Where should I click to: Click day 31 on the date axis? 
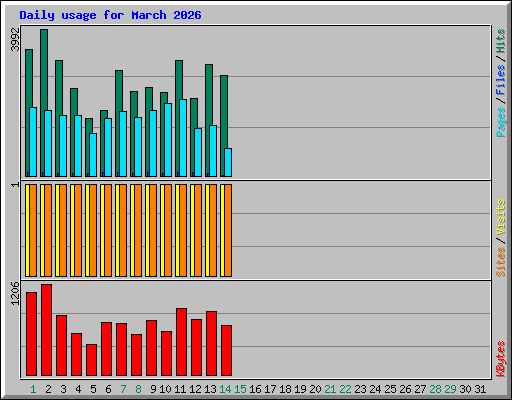(480, 389)
